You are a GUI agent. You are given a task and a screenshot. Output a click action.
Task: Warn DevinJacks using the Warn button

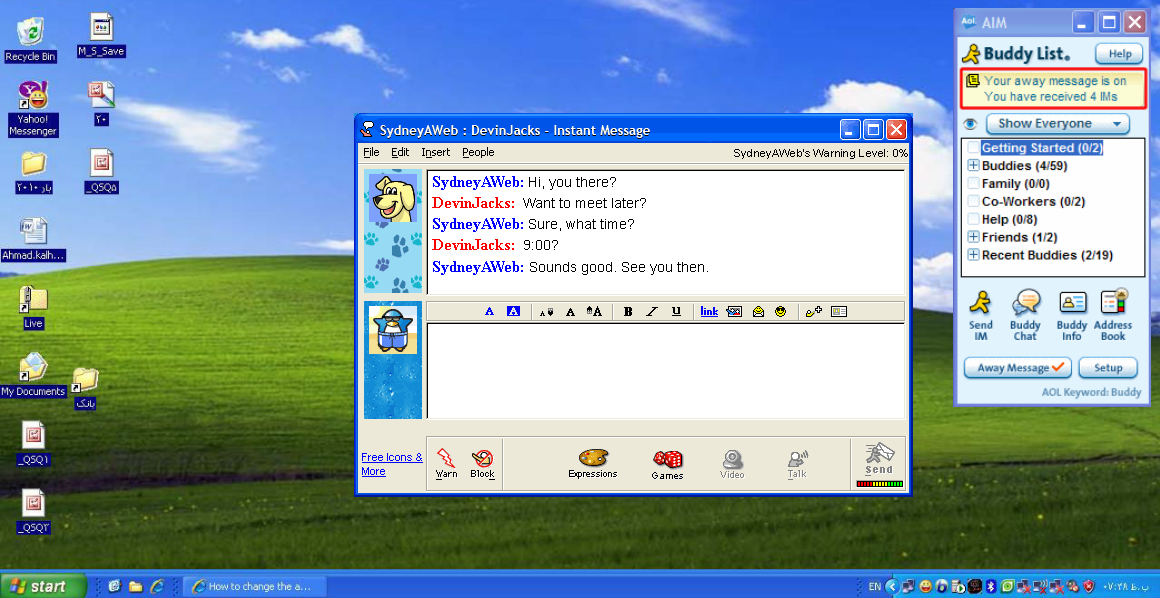click(x=446, y=463)
